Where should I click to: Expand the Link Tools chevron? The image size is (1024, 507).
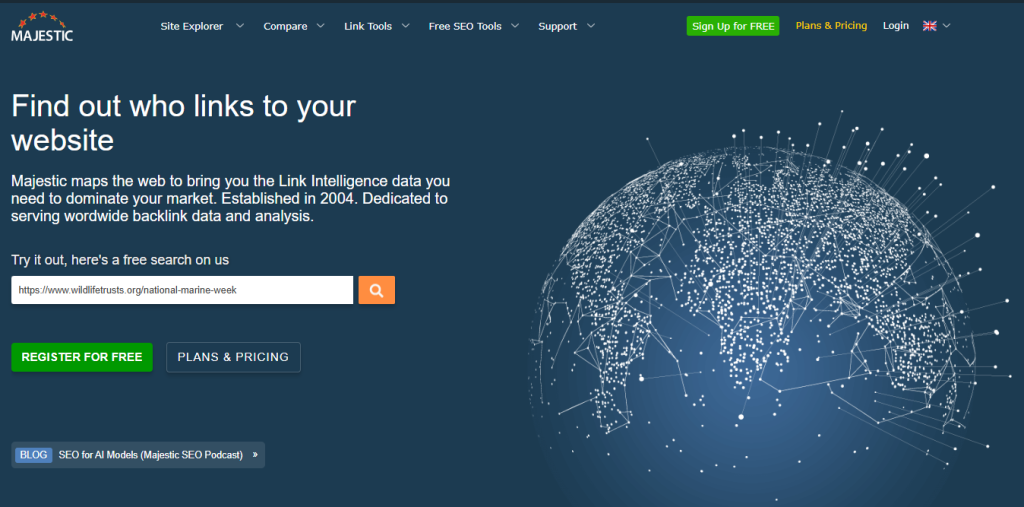(405, 26)
